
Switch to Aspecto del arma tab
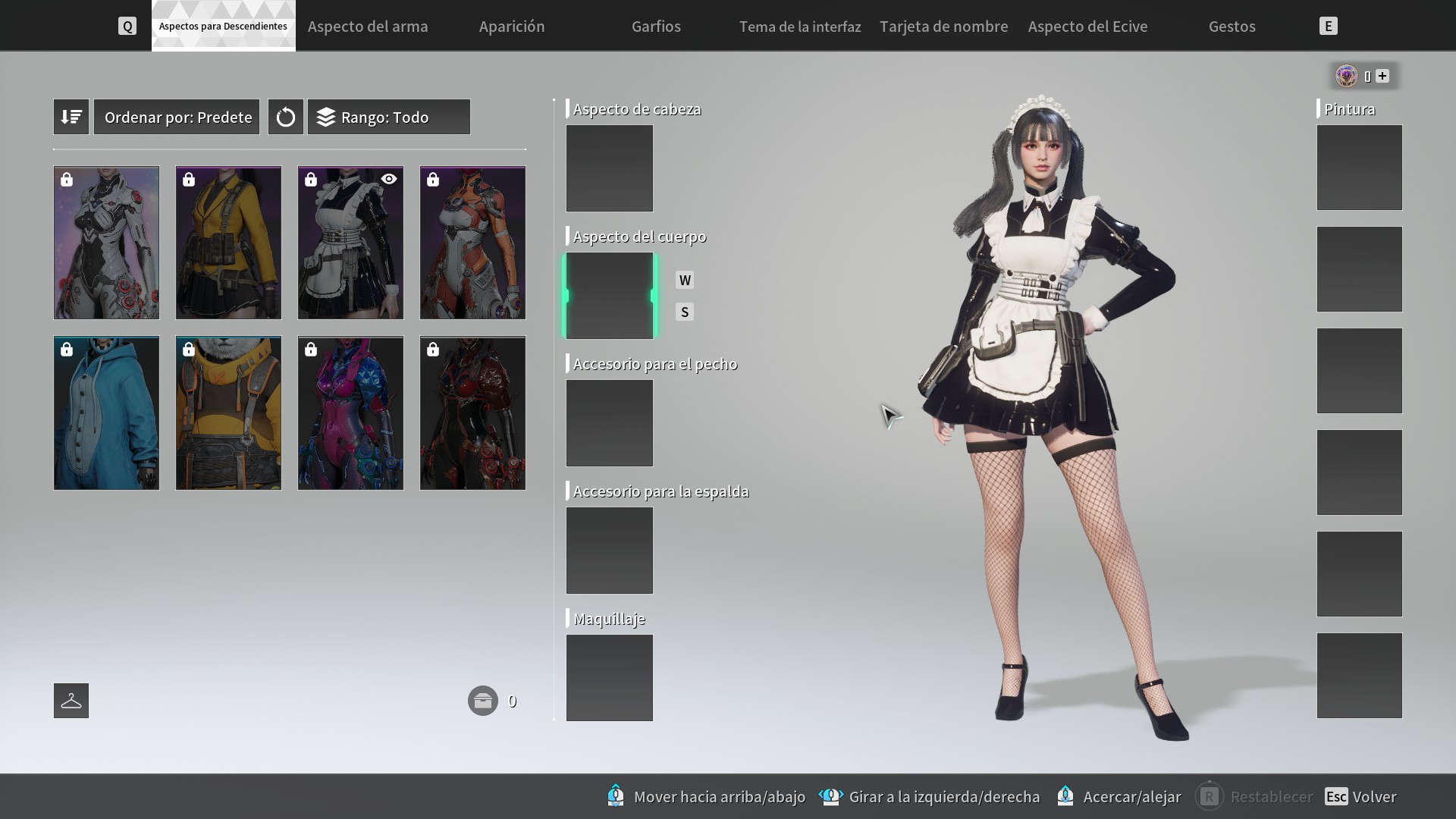click(x=368, y=27)
